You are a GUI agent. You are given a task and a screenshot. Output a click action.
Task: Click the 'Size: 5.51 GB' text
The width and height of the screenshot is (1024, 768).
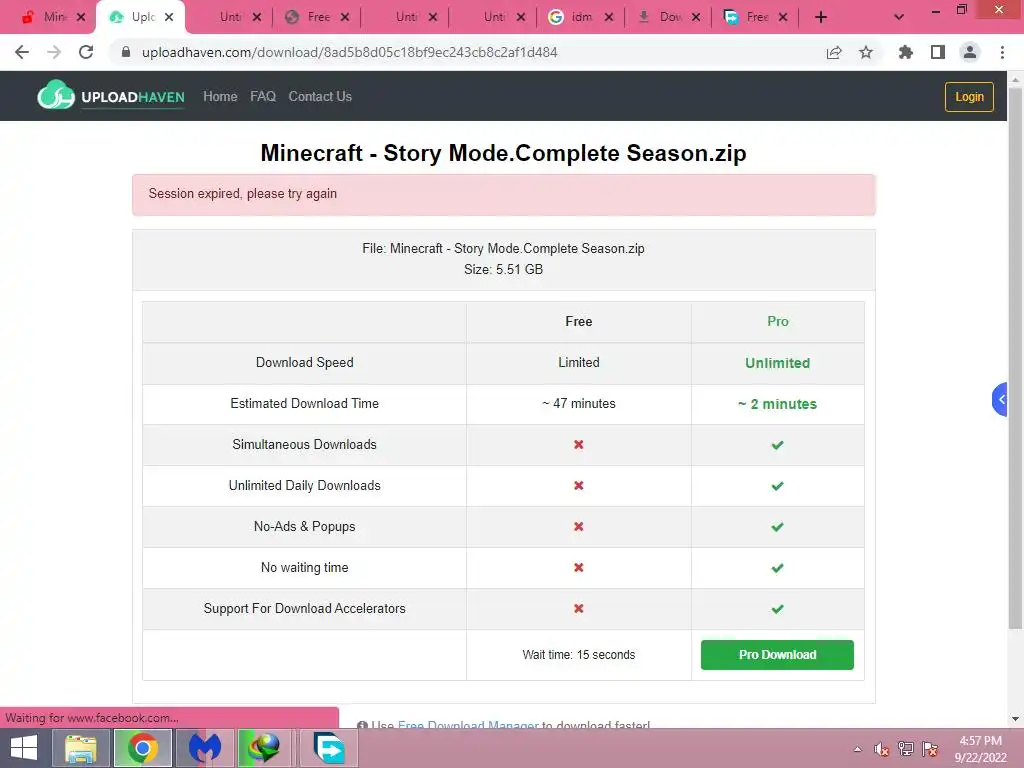click(504, 269)
